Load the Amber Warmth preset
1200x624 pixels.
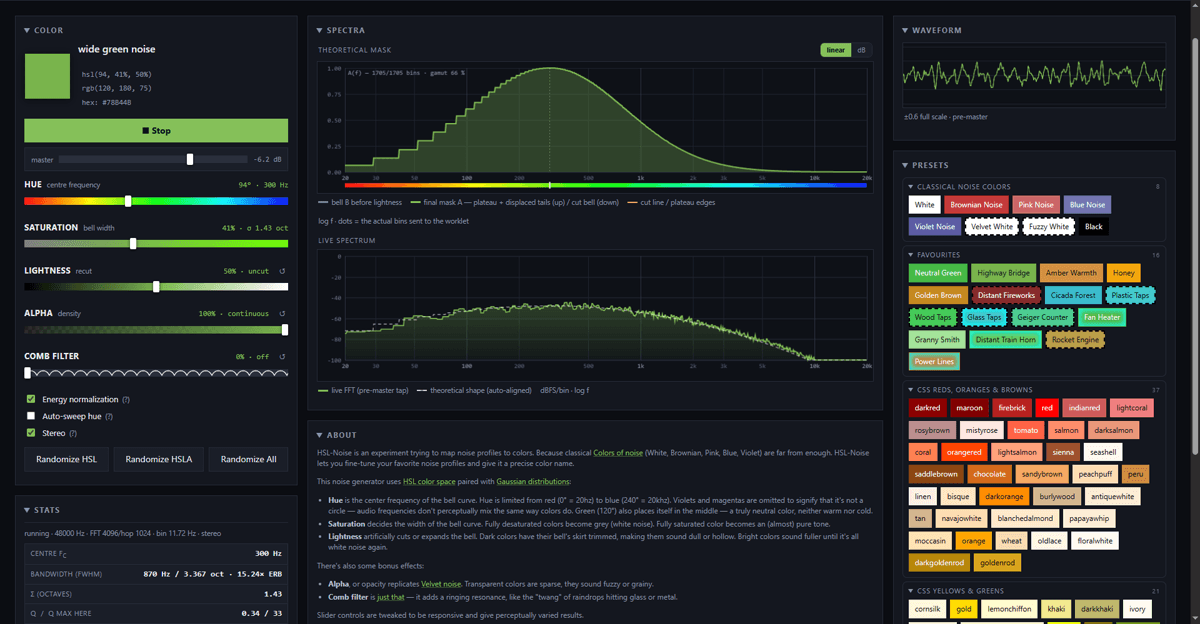pos(1071,273)
